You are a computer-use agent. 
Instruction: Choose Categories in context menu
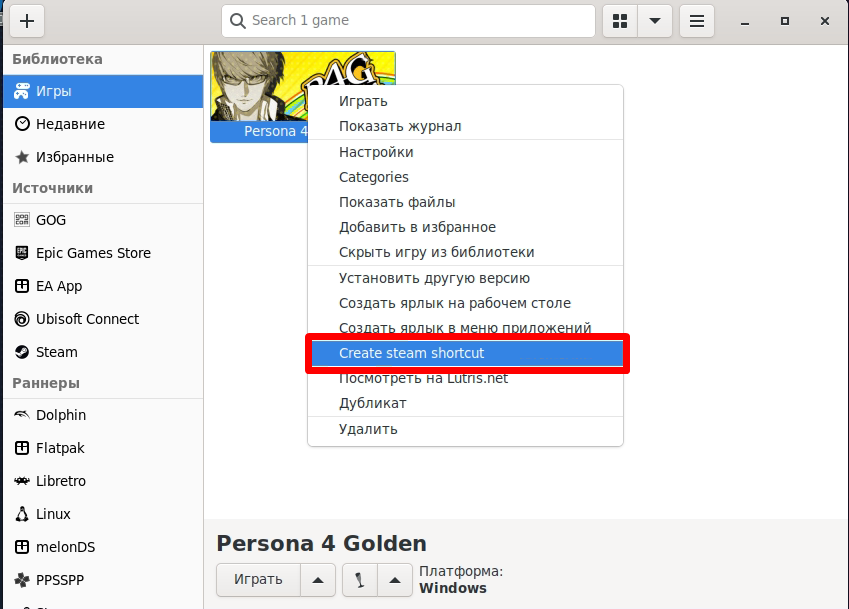tap(465, 177)
